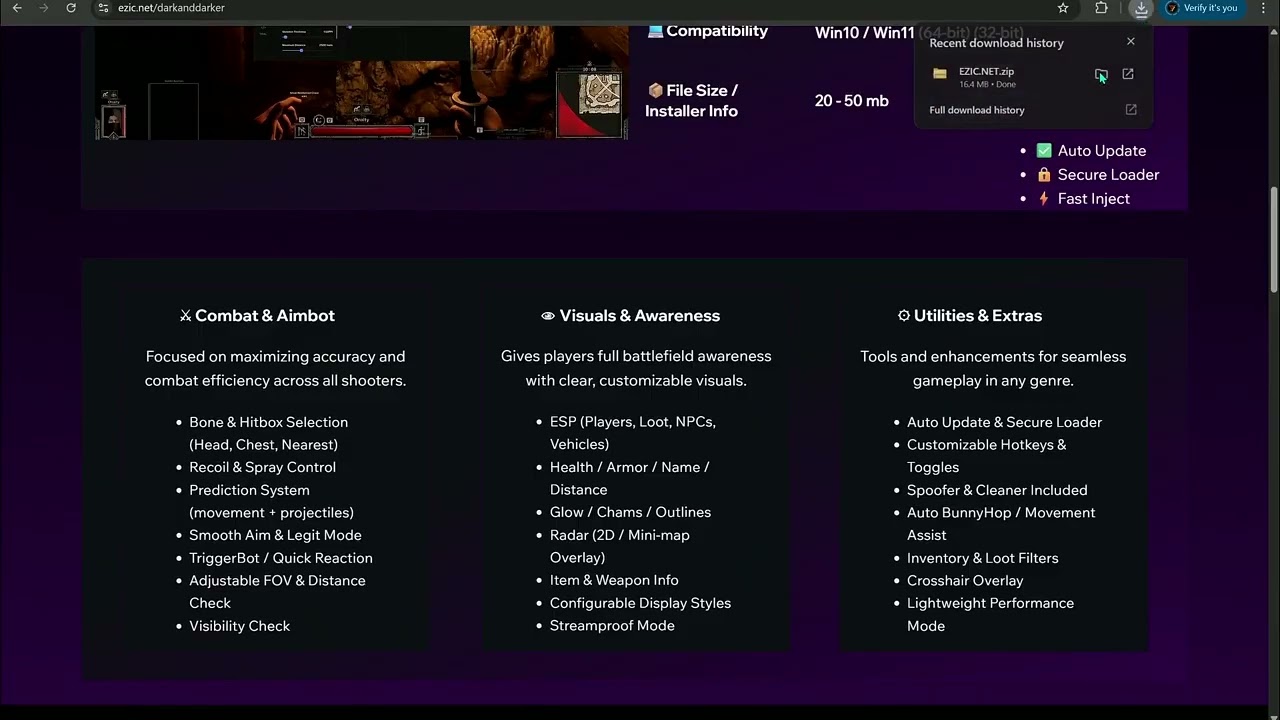Click the Visibility Check list item
Screen dimensions: 1280x720
tap(240, 626)
